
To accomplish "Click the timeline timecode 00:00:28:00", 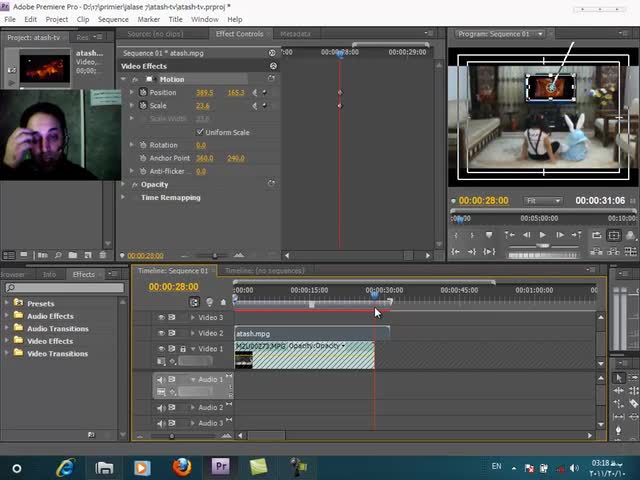I will [x=173, y=287].
